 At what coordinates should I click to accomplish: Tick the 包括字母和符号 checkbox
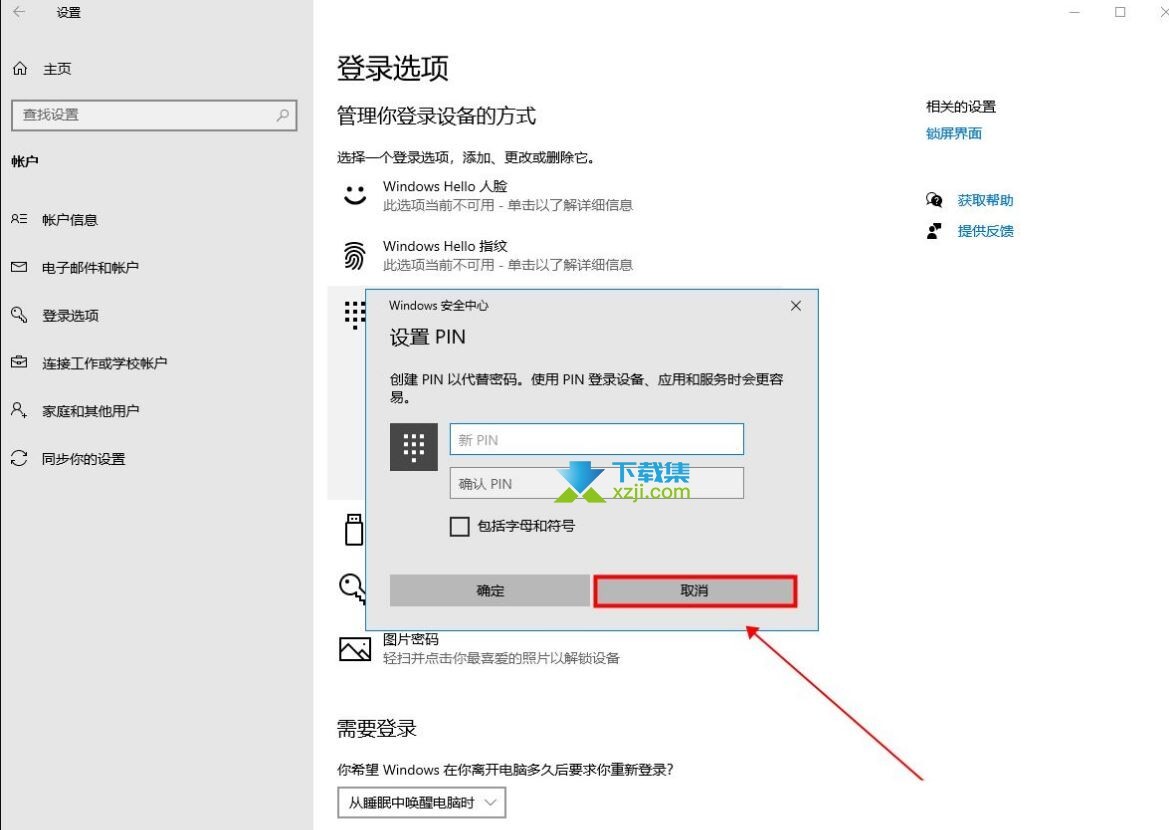(x=459, y=526)
